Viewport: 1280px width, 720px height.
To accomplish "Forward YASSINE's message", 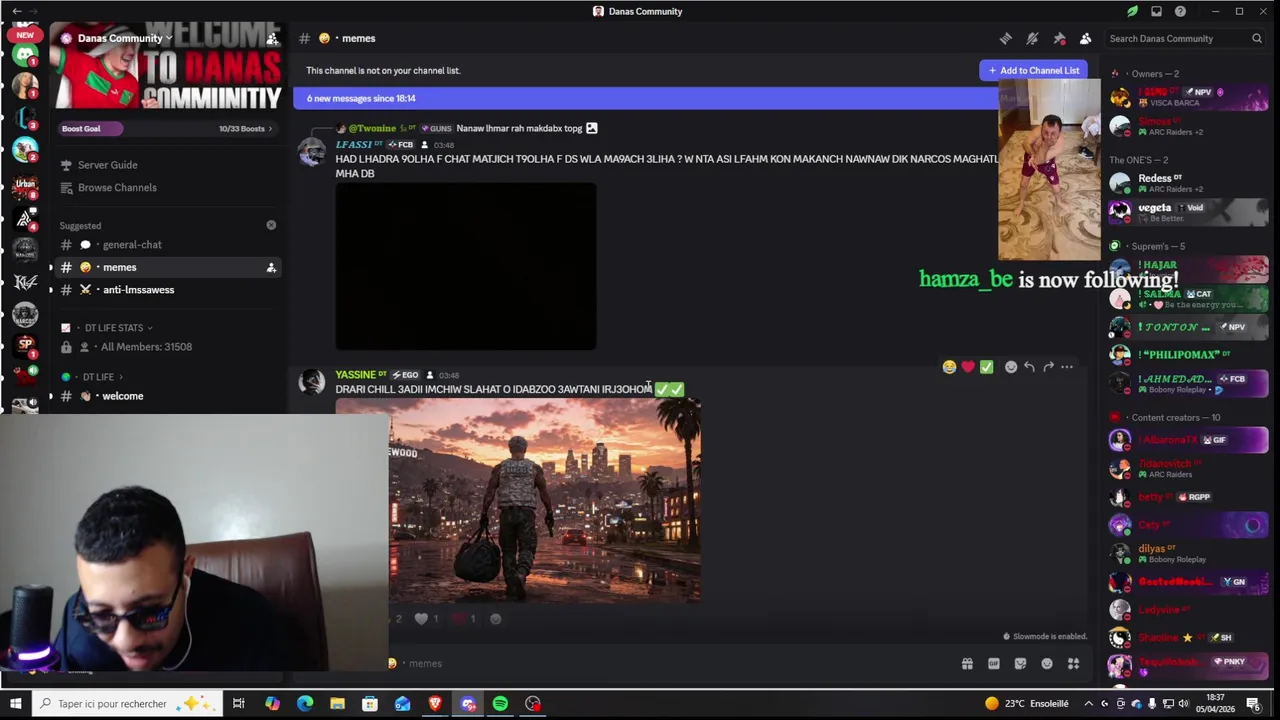I will point(1048,367).
